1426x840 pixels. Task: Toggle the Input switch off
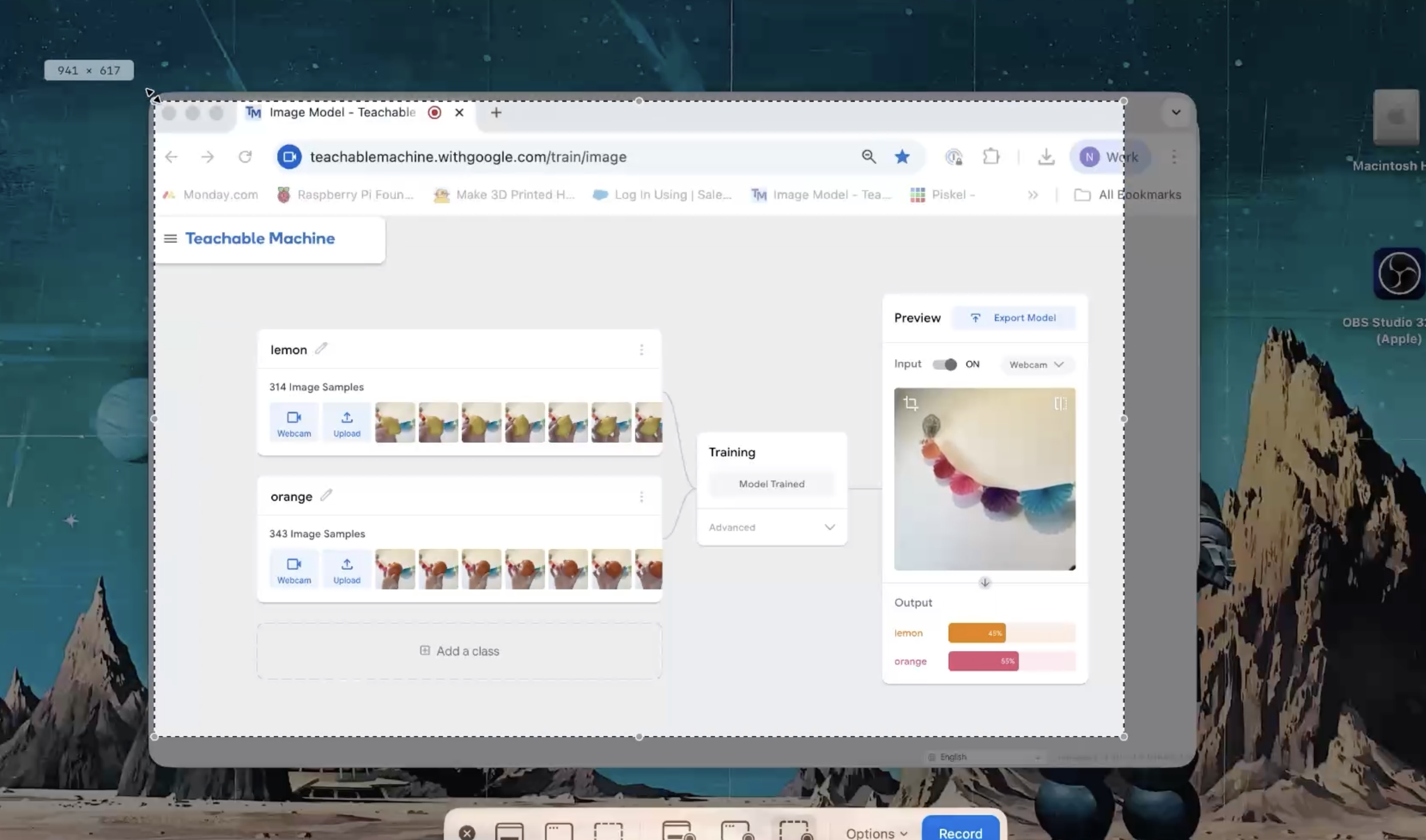[945, 364]
